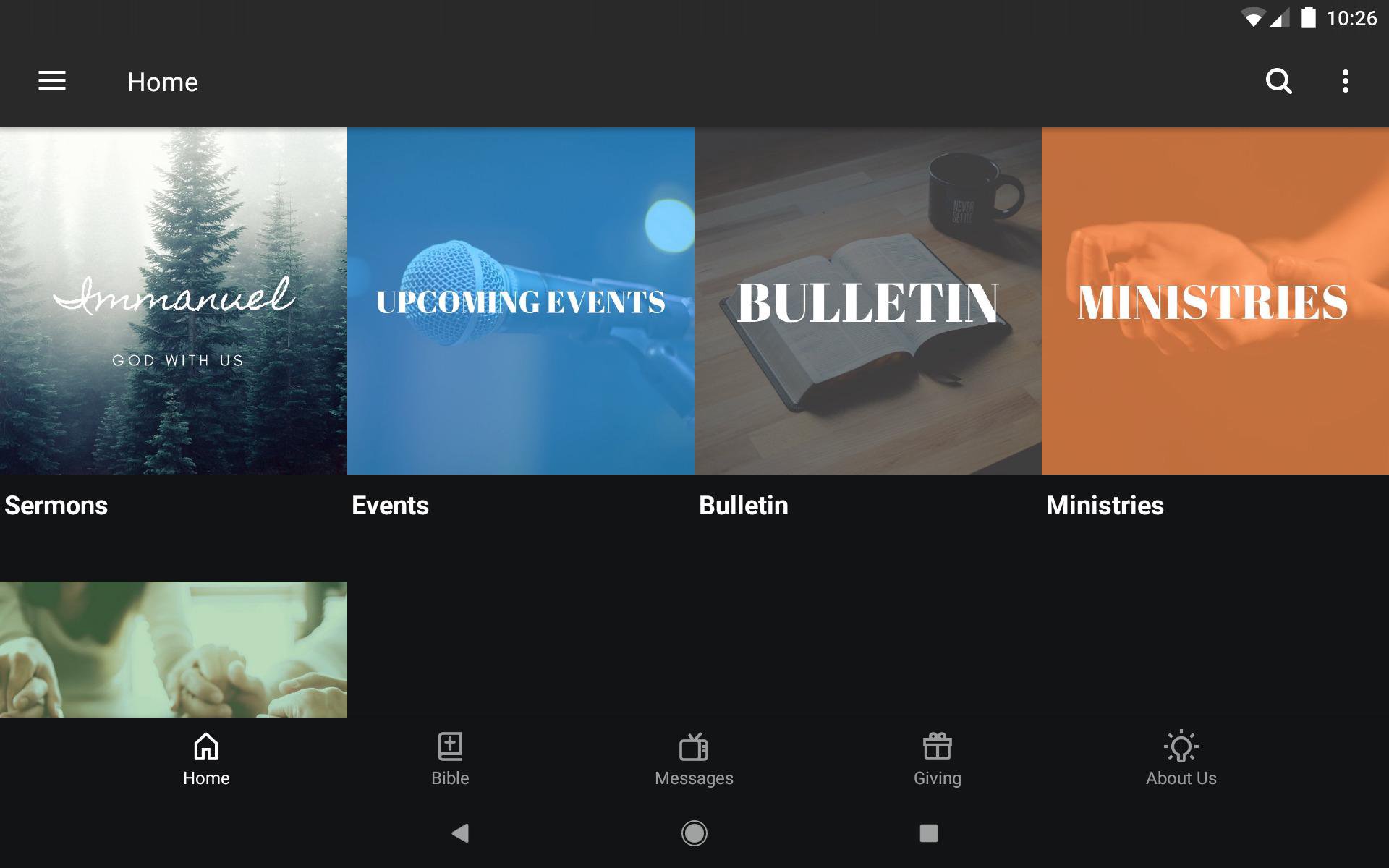Open the Immanuel sermons thumbnail
1389x868 pixels.
pyautogui.click(x=174, y=301)
